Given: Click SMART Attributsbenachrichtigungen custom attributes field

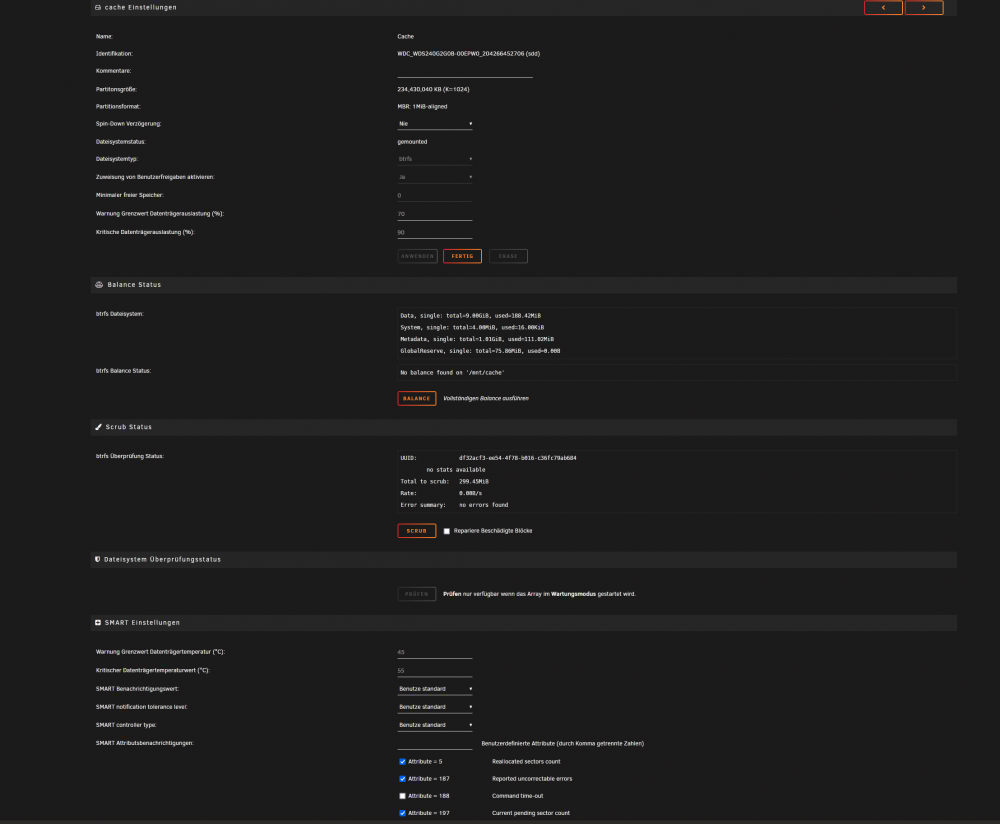Looking at the screenshot, I should [x=435, y=743].
